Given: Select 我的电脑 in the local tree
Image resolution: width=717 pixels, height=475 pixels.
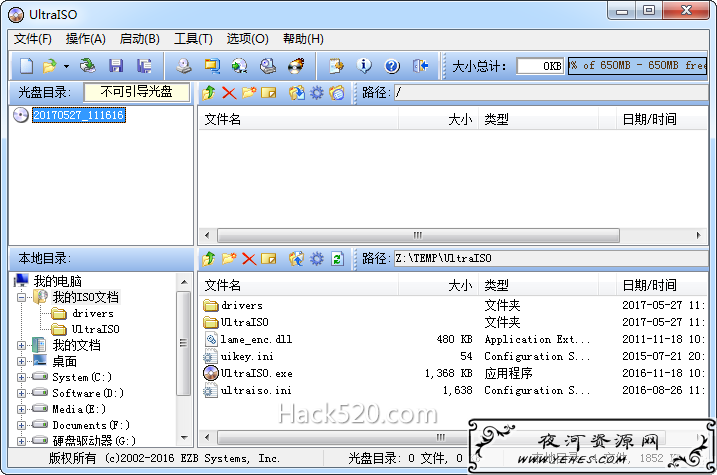Looking at the screenshot, I should coord(58,281).
